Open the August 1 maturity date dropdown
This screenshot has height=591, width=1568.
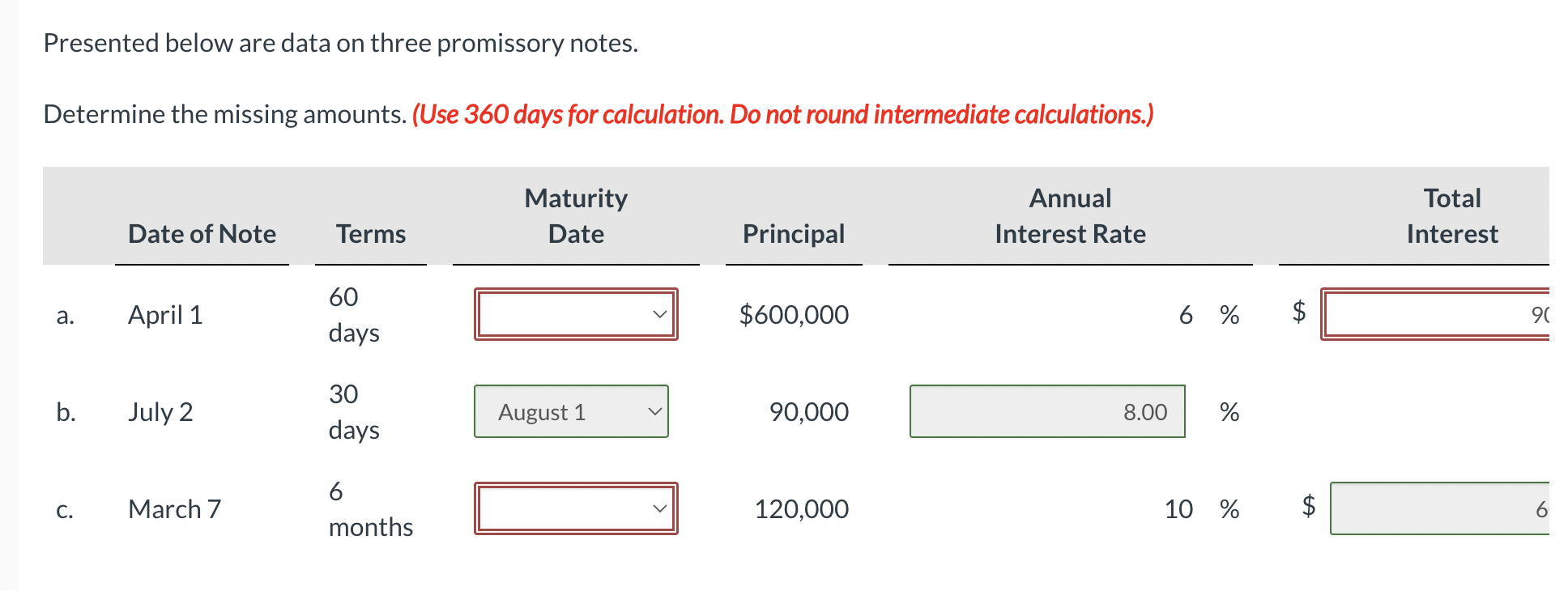(571, 412)
